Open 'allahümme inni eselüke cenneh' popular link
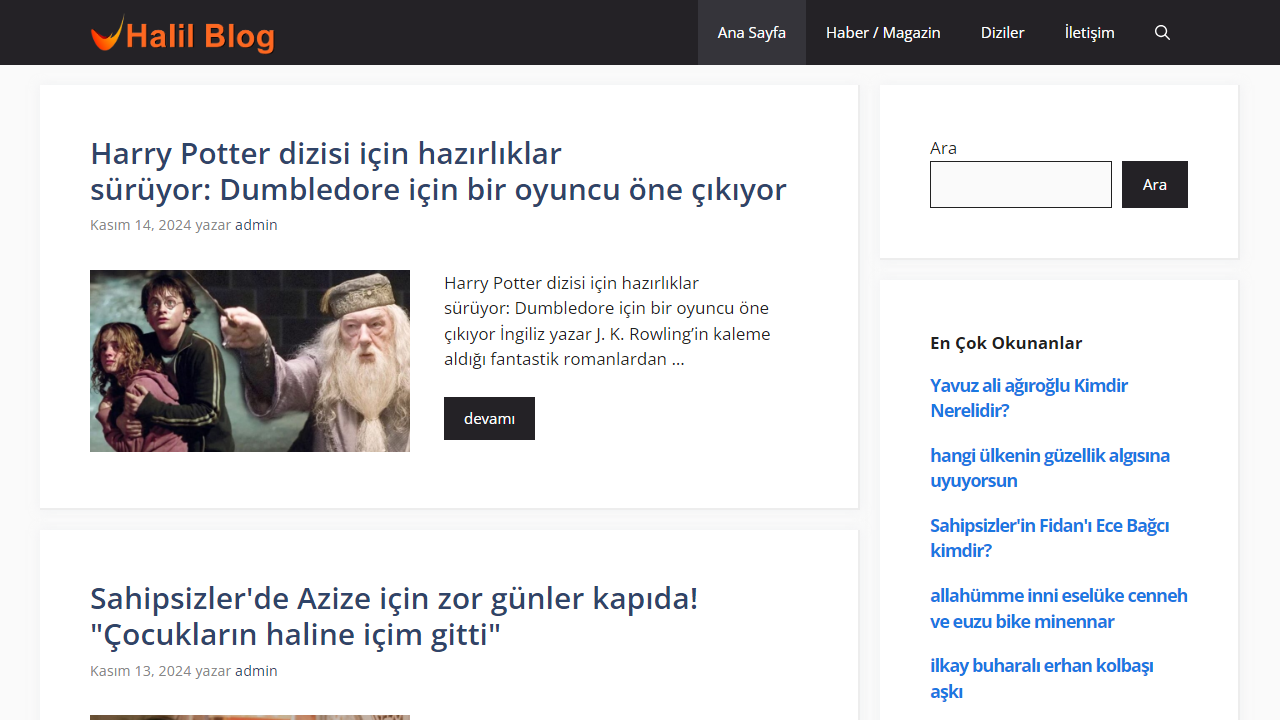This screenshot has height=720, width=1280. click(1058, 608)
